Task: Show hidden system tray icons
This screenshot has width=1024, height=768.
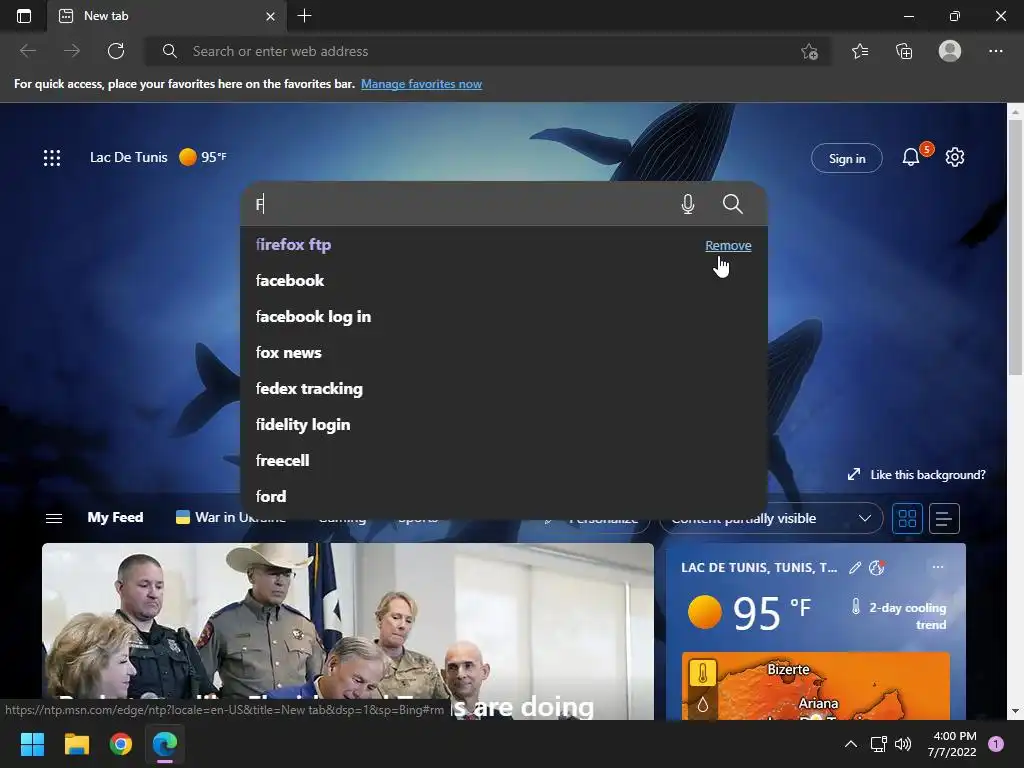Action: tap(850, 744)
